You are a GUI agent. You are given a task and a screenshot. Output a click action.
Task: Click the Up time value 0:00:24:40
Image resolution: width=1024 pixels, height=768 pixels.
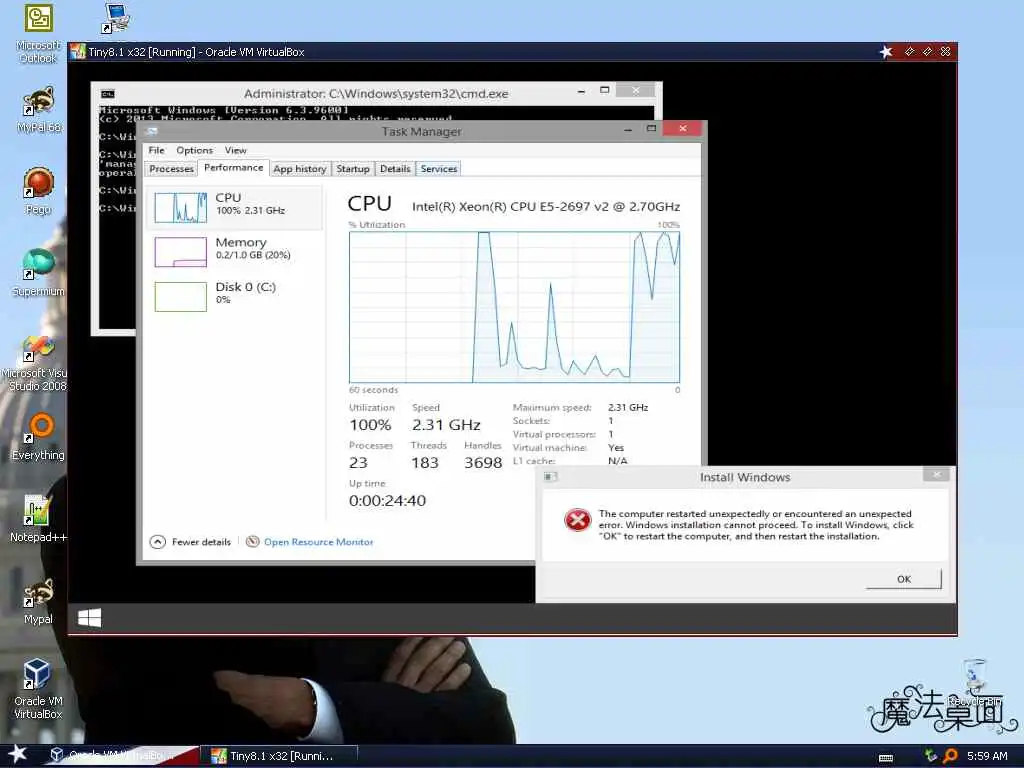click(x=387, y=501)
